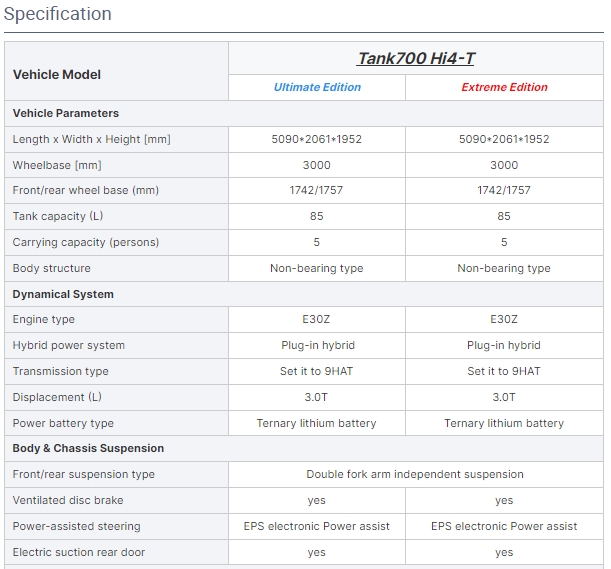The width and height of the screenshot is (611, 569).
Task: Click the Engine type row label
Action: coord(44,319)
